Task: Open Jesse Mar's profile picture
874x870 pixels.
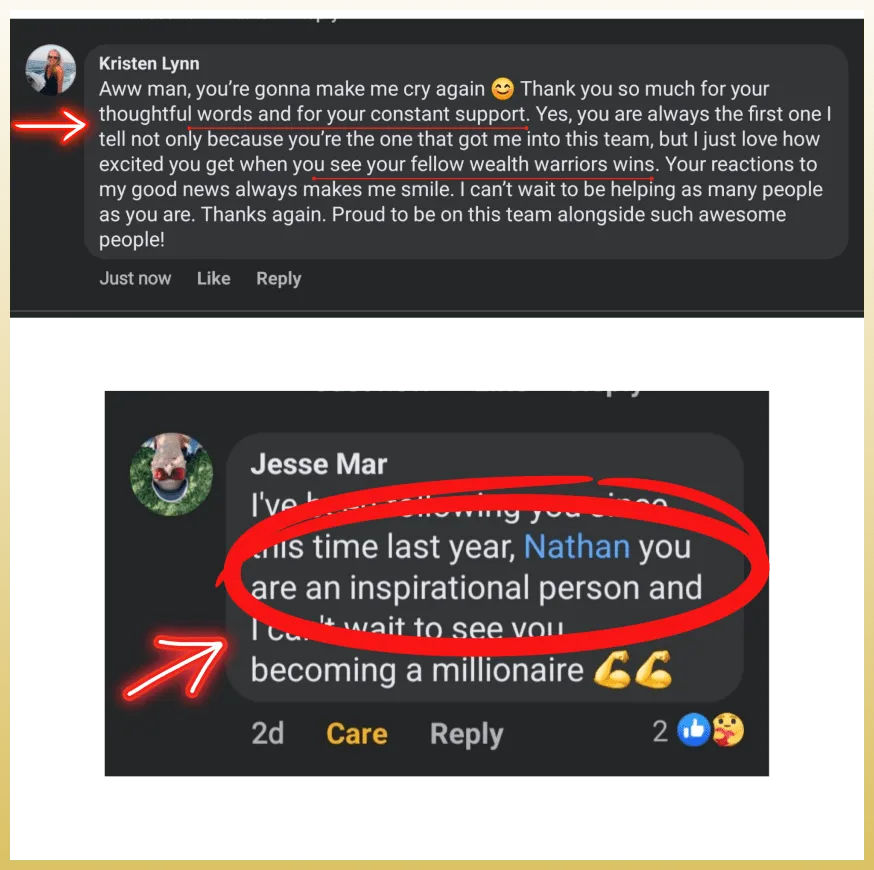Action: coord(171,474)
